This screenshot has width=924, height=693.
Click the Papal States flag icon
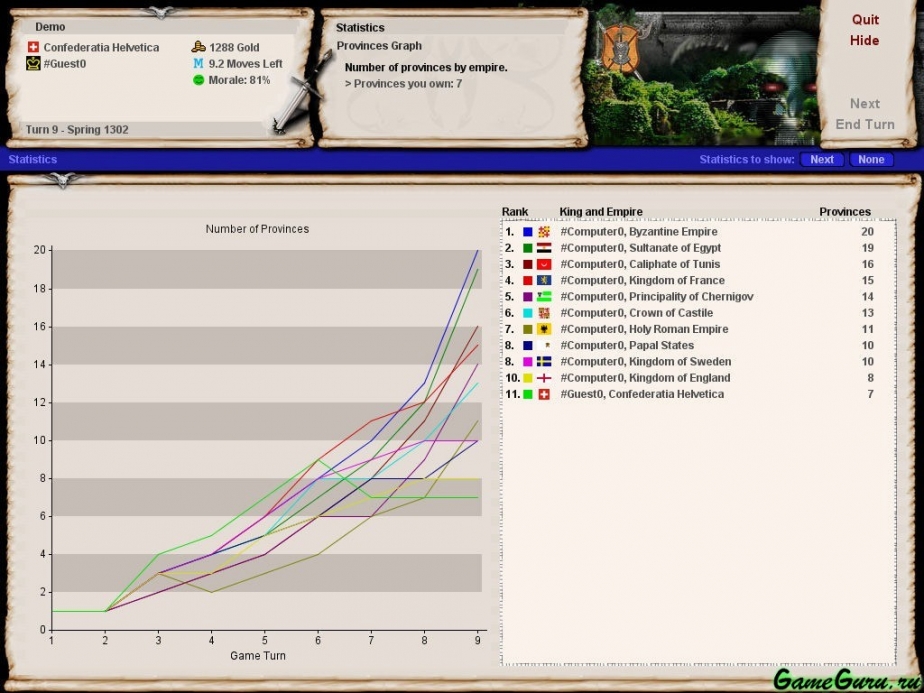[544, 345]
